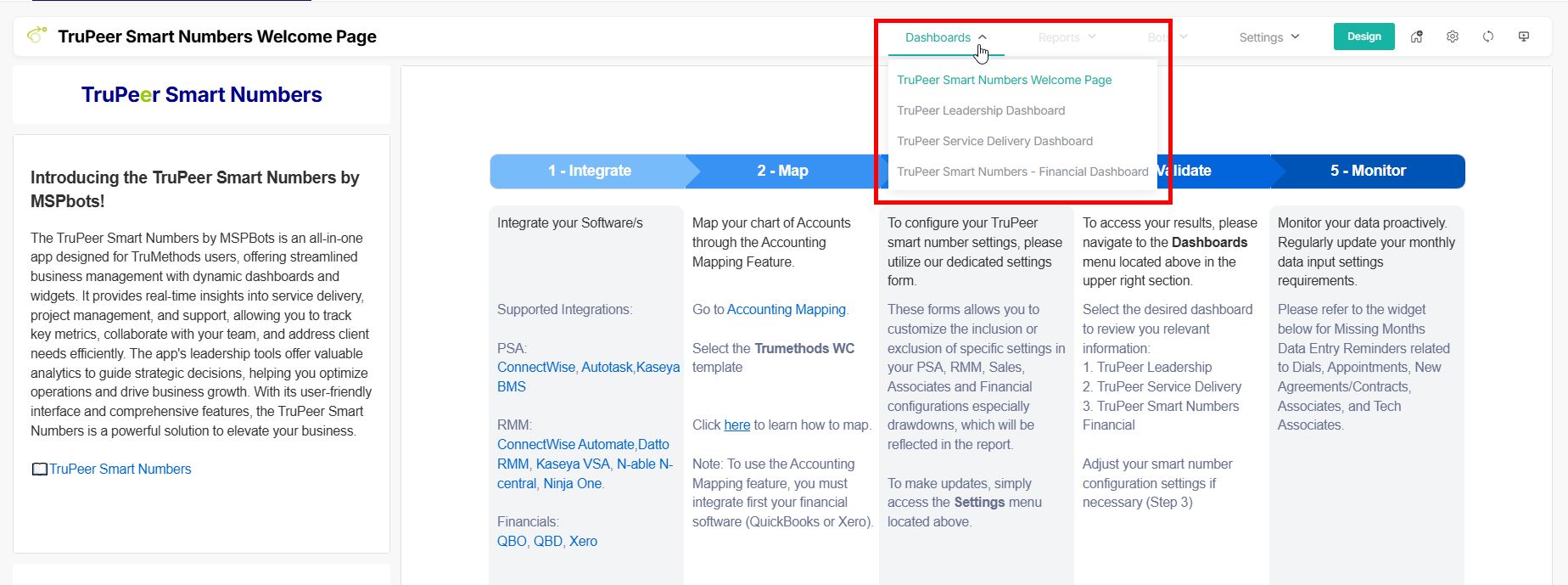Select TruPeer Leadership Dashboard from menu
Image resolution: width=1568 pixels, height=585 pixels.
980,110
